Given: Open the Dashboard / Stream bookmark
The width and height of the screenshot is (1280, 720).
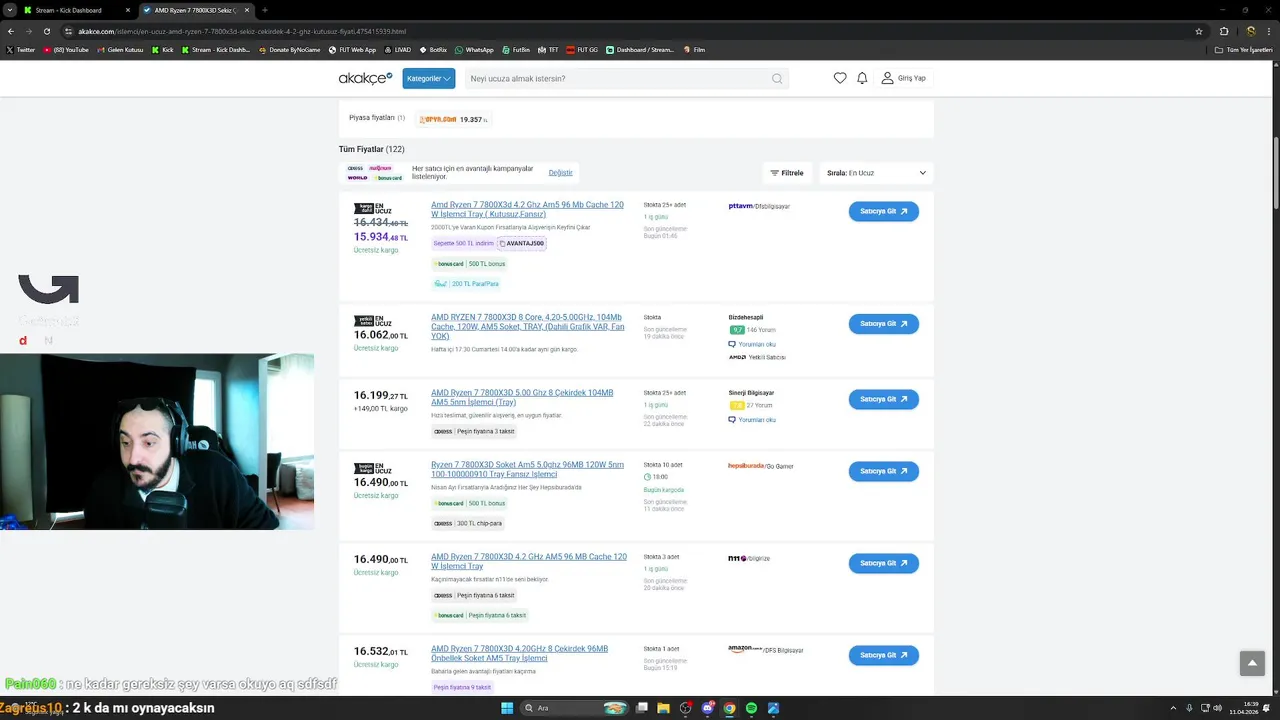Looking at the screenshot, I should pos(641,49).
